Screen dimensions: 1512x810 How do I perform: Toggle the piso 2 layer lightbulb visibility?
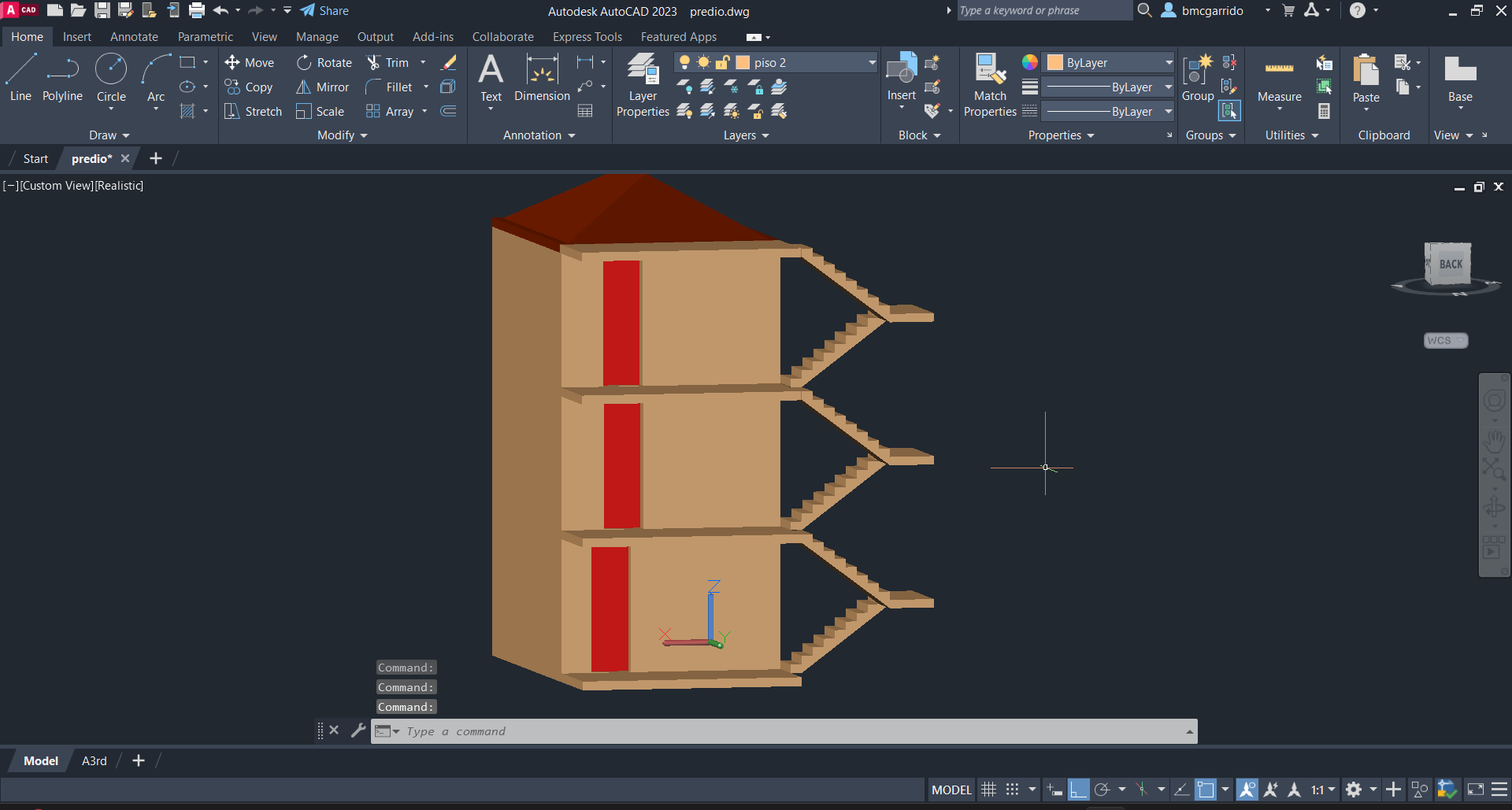[684, 63]
